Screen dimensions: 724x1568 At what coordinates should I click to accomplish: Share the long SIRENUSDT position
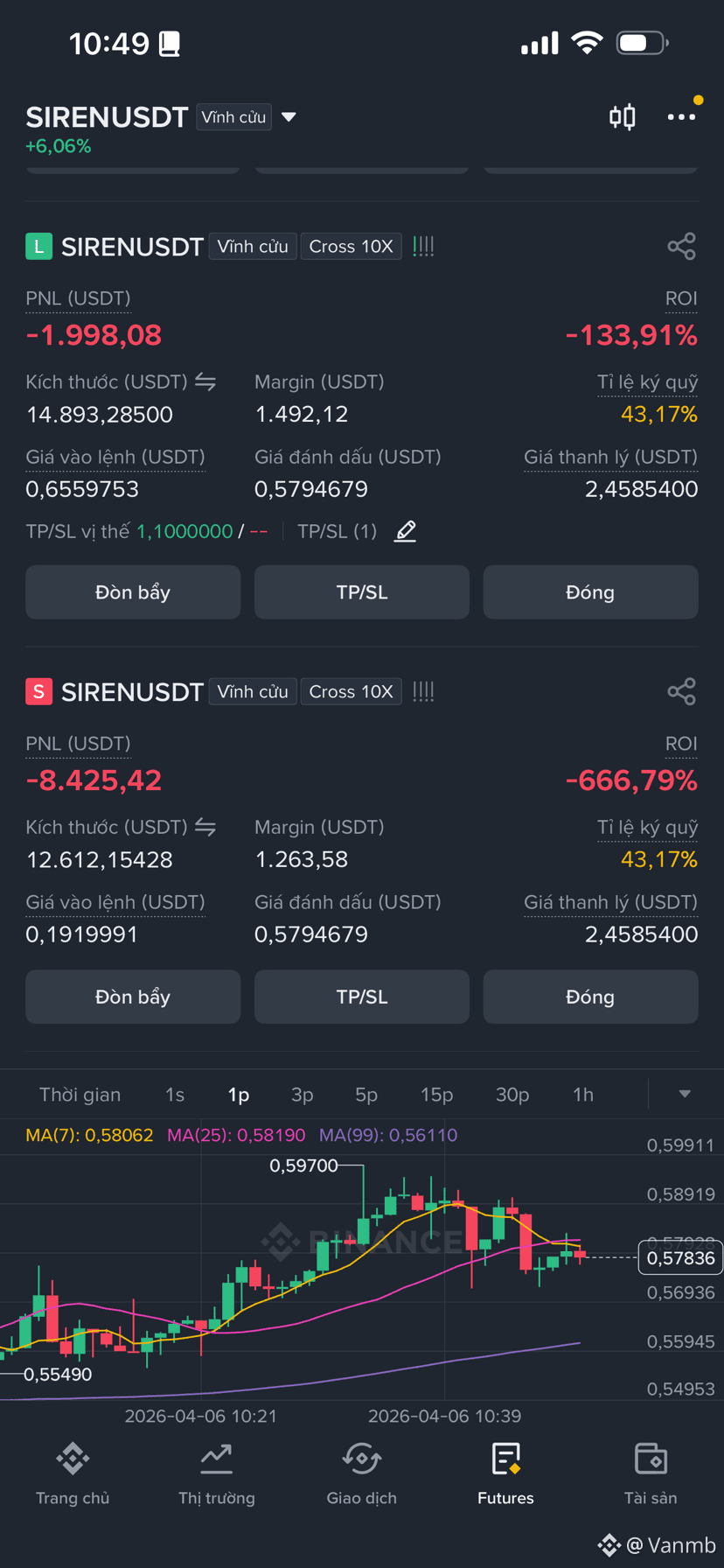(681, 247)
